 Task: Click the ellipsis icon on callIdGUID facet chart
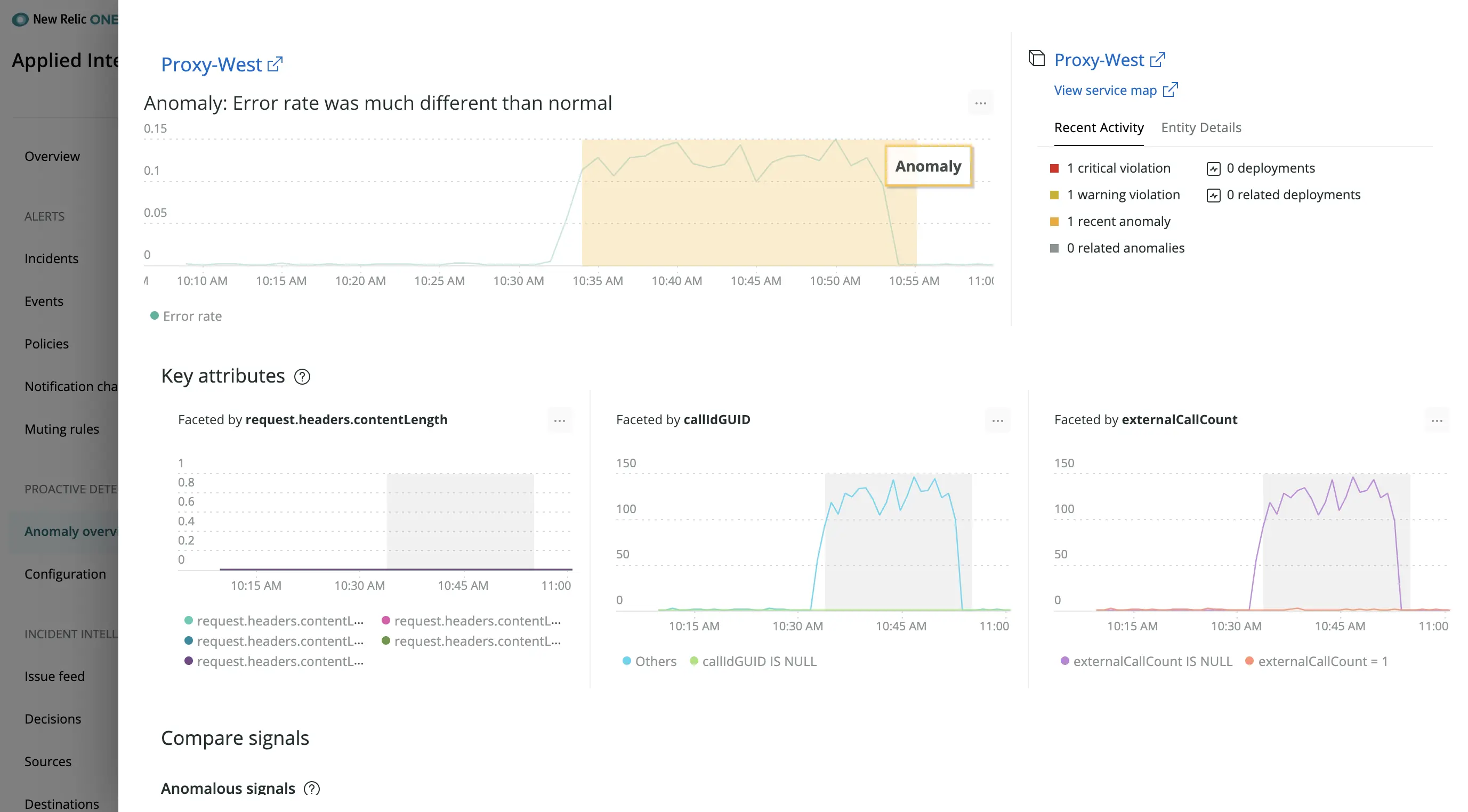click(997, 420)
